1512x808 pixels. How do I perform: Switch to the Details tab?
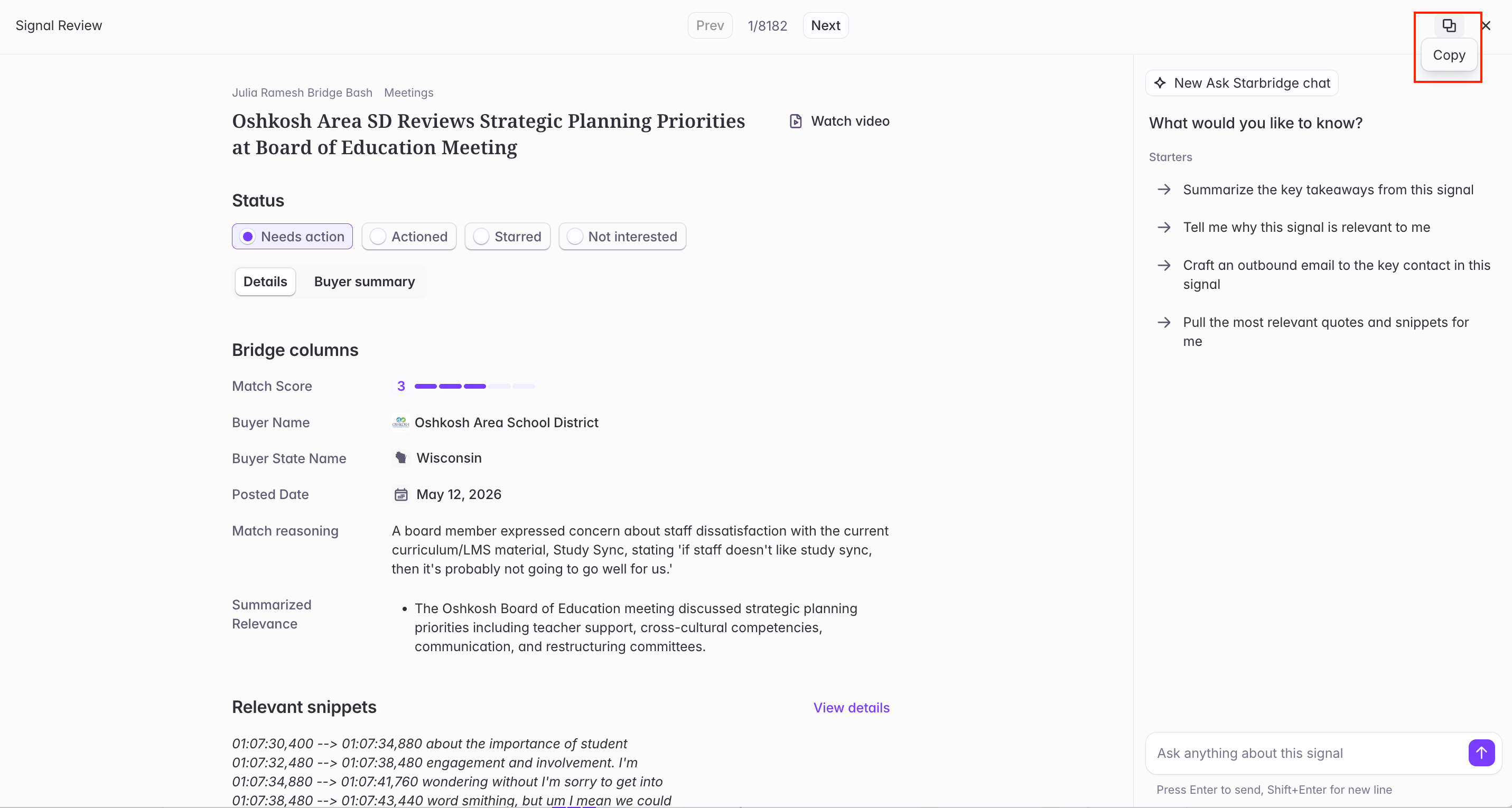[x=265, y=281]
